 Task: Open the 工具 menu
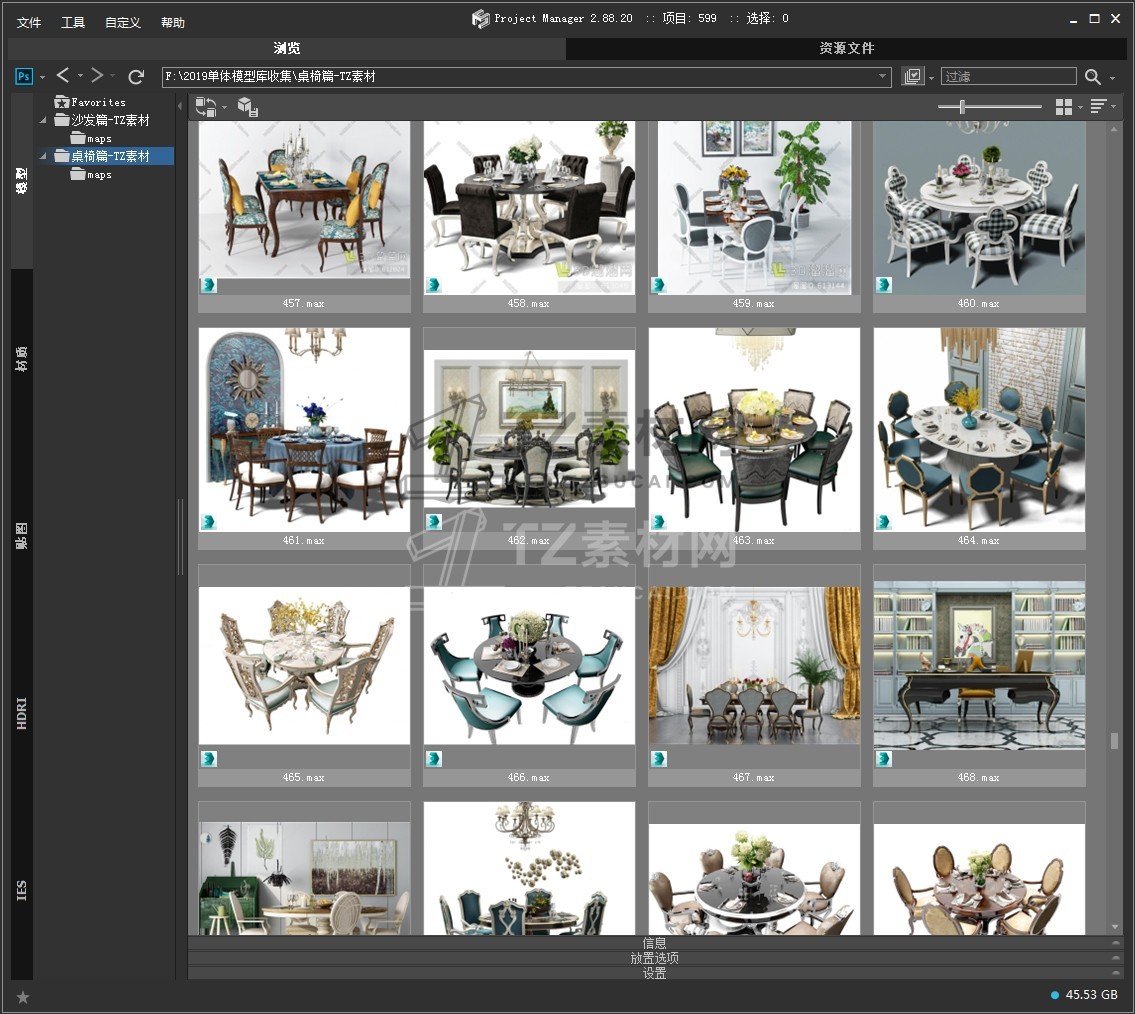coord(73,22)
